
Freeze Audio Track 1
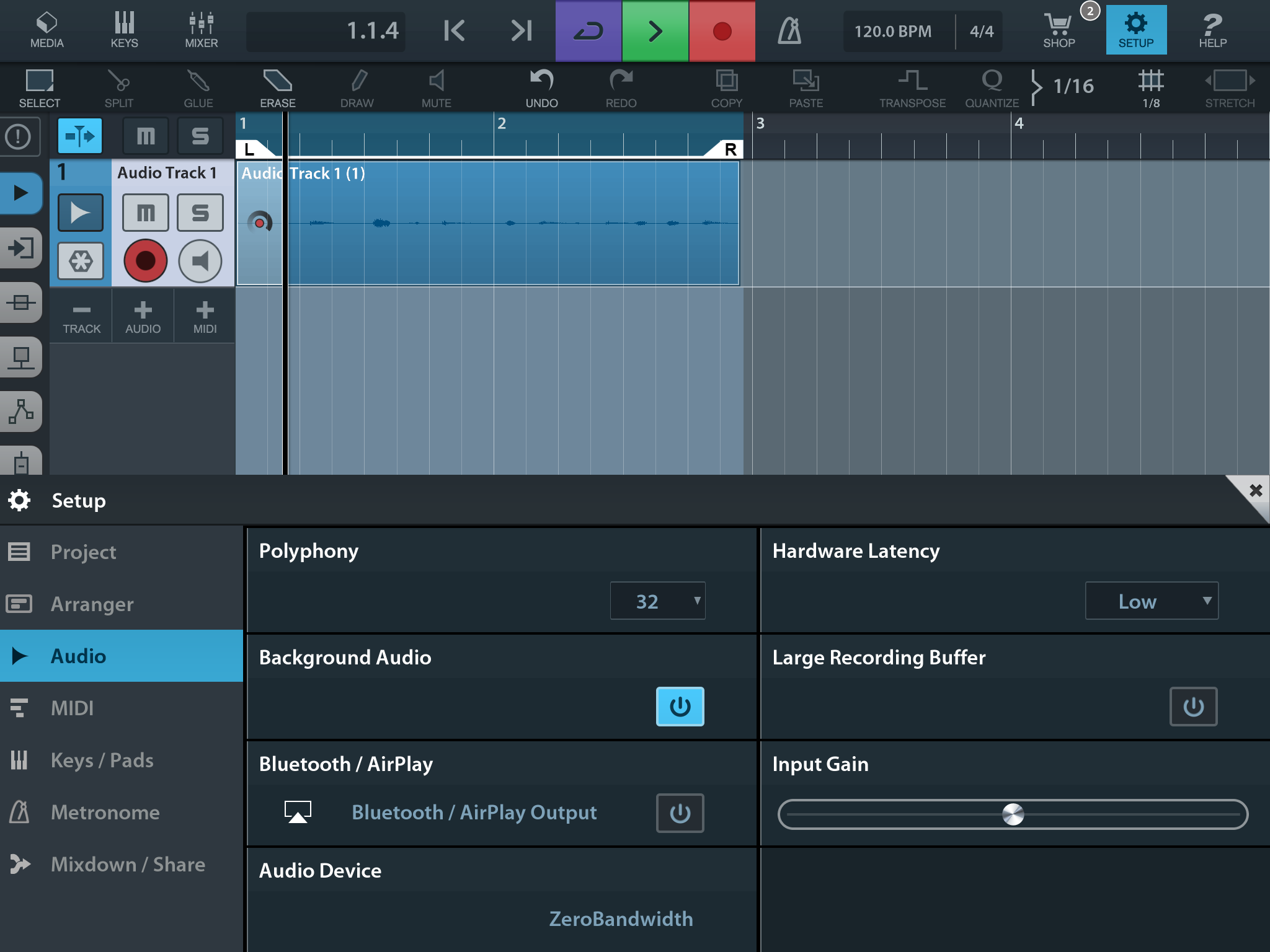pos(81,261)
